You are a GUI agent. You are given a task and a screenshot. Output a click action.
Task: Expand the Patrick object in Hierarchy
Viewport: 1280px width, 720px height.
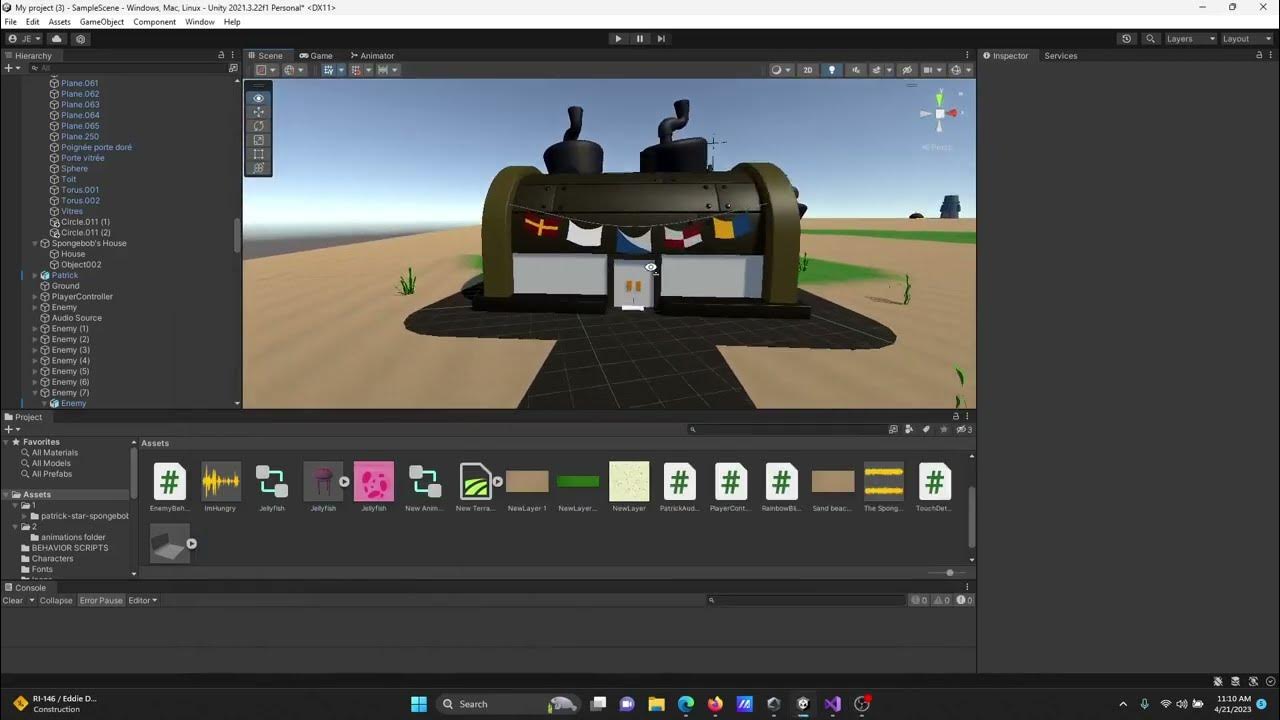(35, 275)
